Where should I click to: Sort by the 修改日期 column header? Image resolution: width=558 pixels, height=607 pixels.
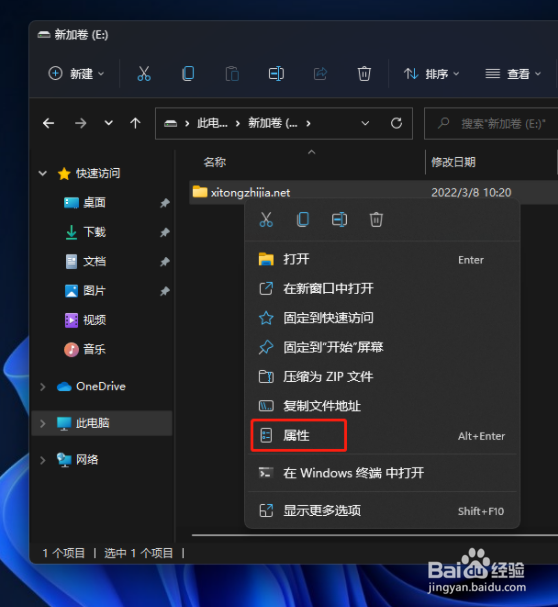(453, 162)
